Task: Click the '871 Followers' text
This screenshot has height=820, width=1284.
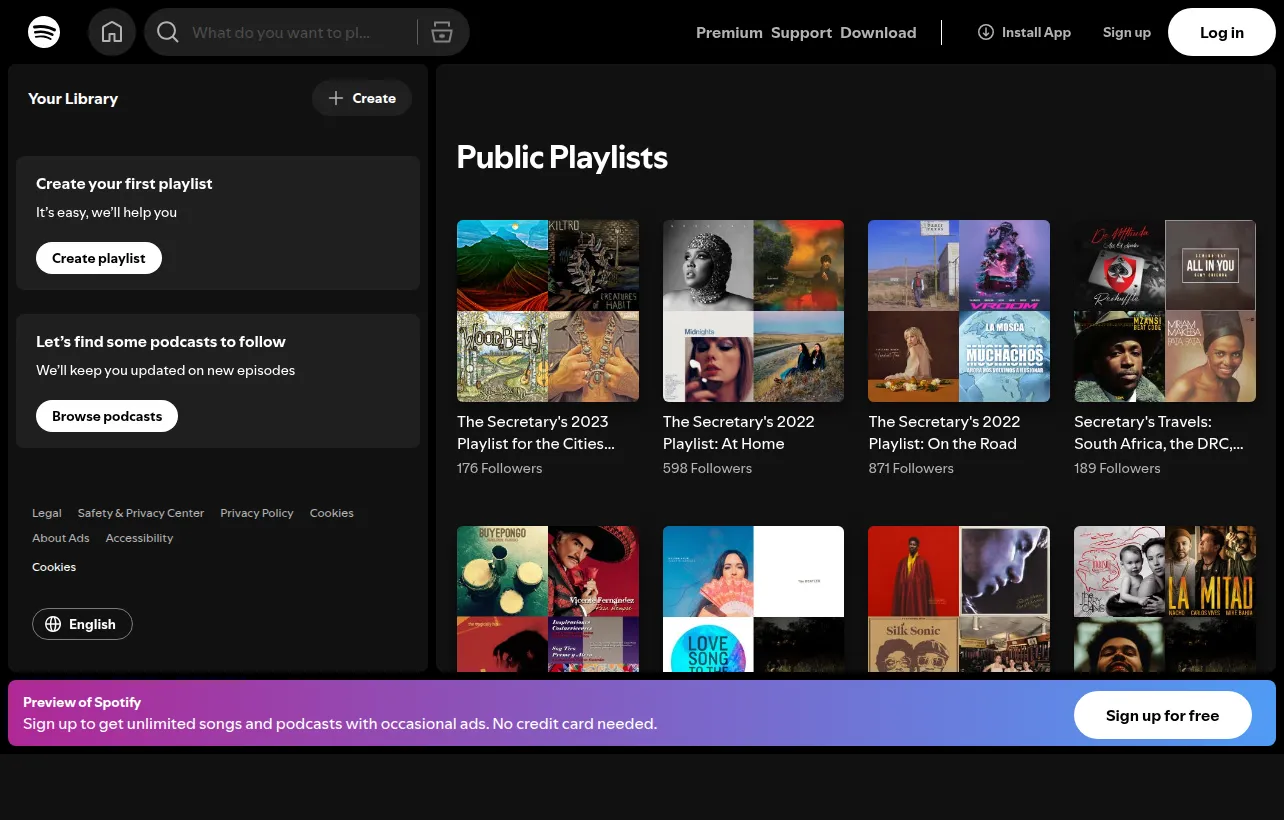Action: pyautogui.click(x=911, y=468)
